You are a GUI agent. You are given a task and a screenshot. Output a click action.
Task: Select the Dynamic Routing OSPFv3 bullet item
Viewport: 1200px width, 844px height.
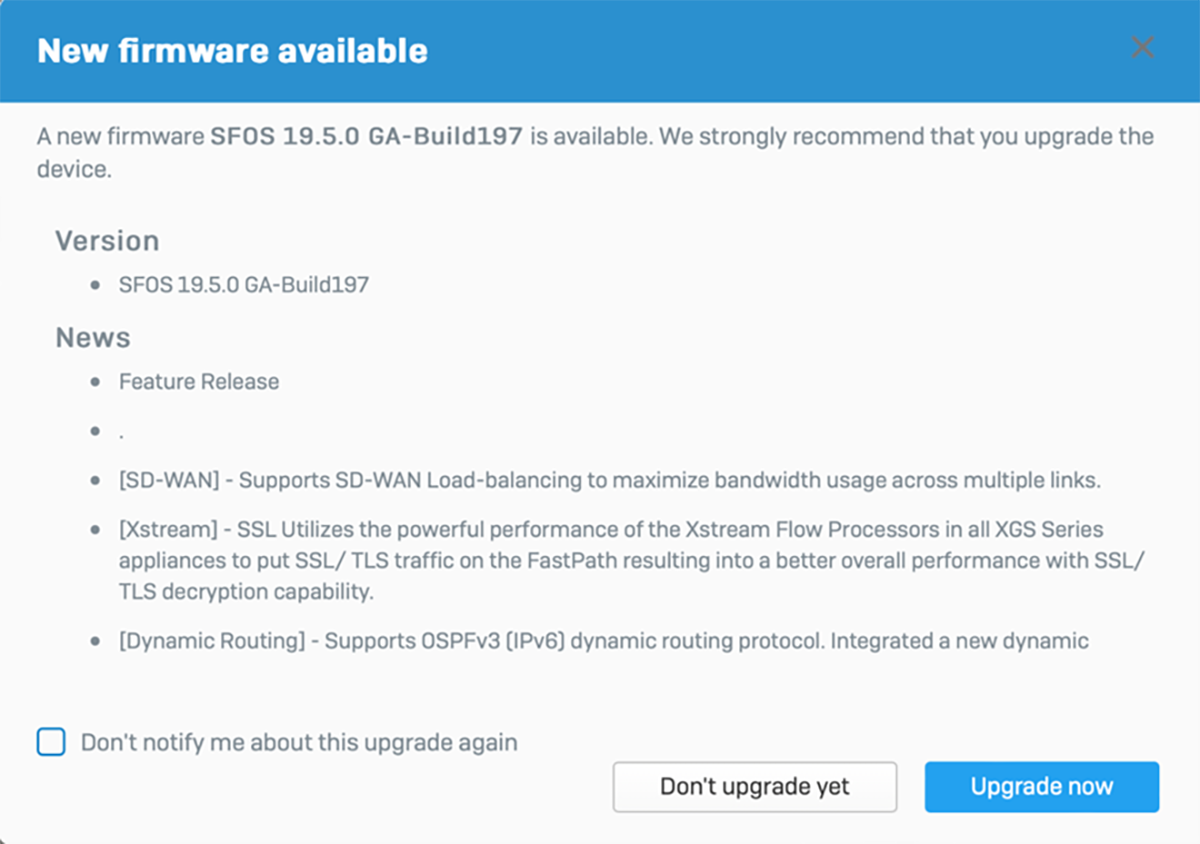click(x=604, y=641)
